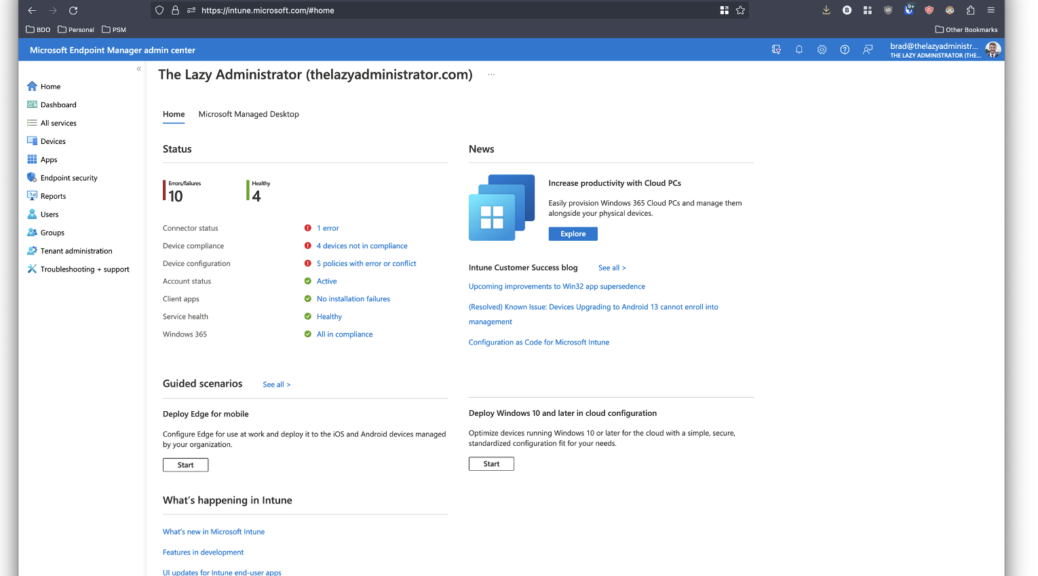Viewport: 1038px width, 576px height.
Task: See all Intune Customer Success blog posts
Action: pos(612,268)
